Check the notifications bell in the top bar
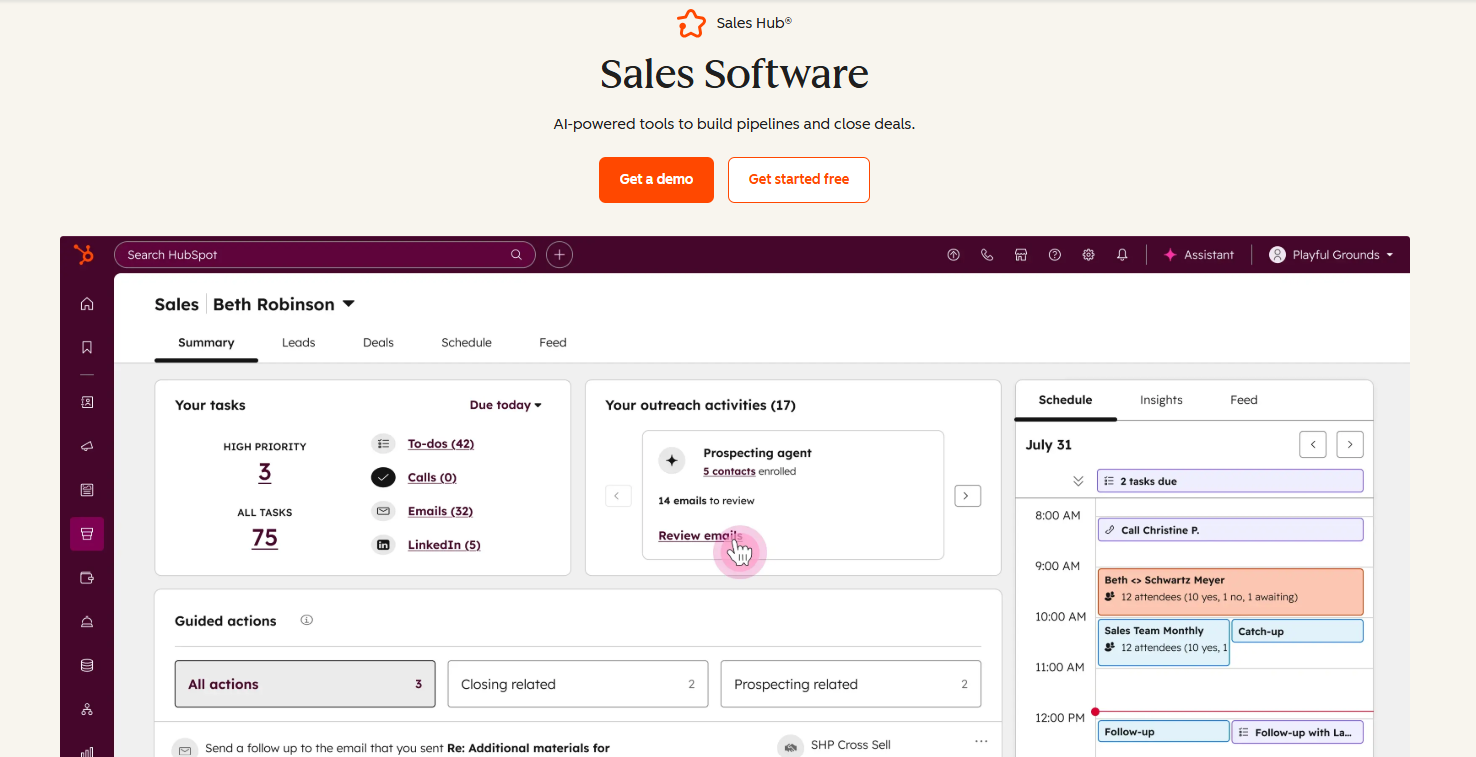The height and width of the screenshot is (757, 1476). click(x=1121, y=254)
